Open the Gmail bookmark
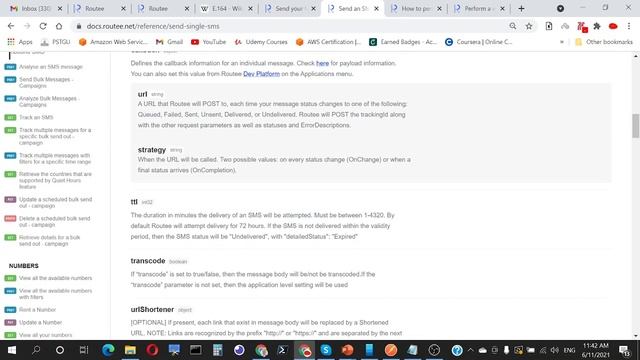The image size is (640, 360). [x=169, y=42]
